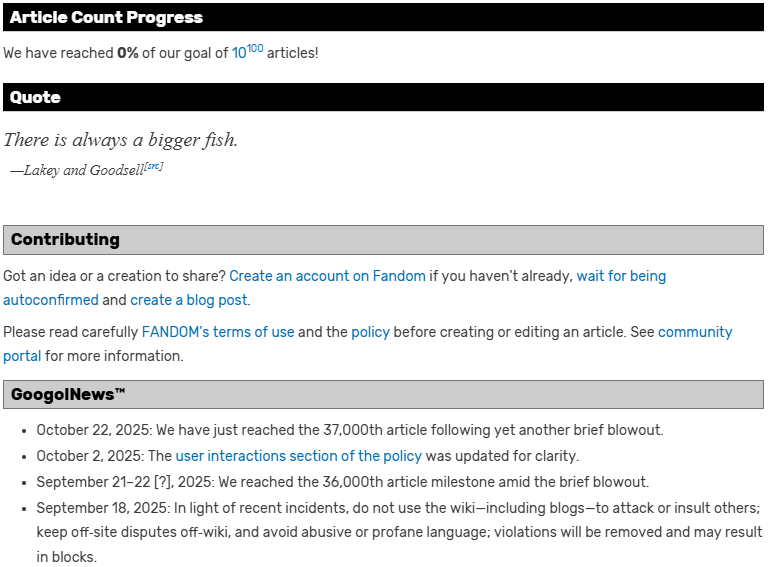This screenshot has width=768, height=567.
Task: Click the Quote section heading
Action: [x=36, y=97]
